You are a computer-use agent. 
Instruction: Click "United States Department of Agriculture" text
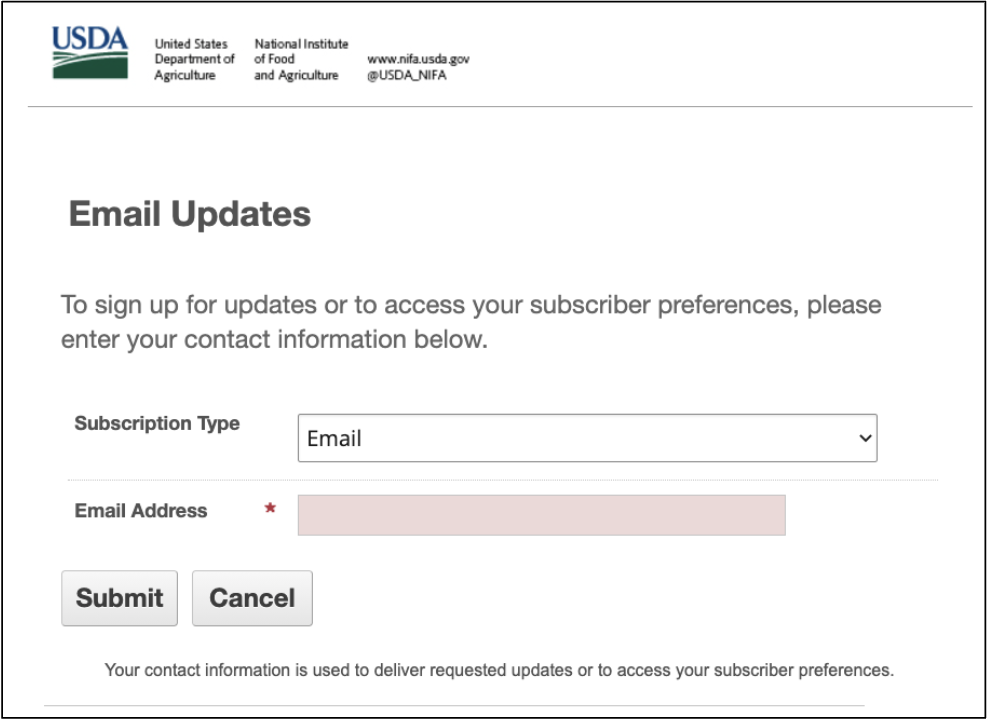pos(193,60)
